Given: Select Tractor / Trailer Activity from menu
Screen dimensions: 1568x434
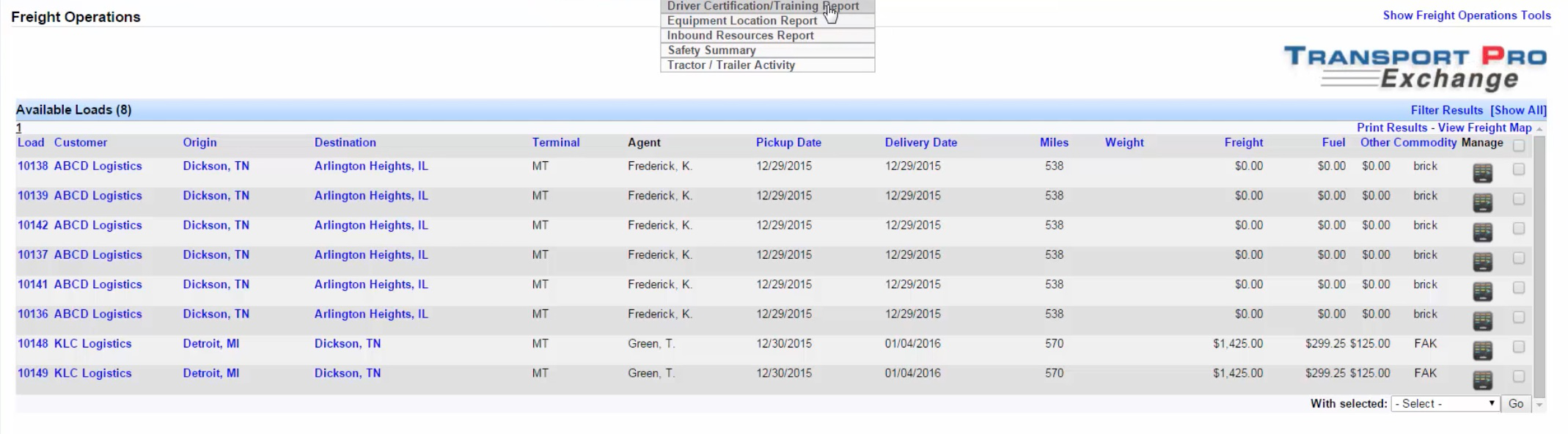Looking at the screenshot, I should pyautogui.click(x=730, y=65).
